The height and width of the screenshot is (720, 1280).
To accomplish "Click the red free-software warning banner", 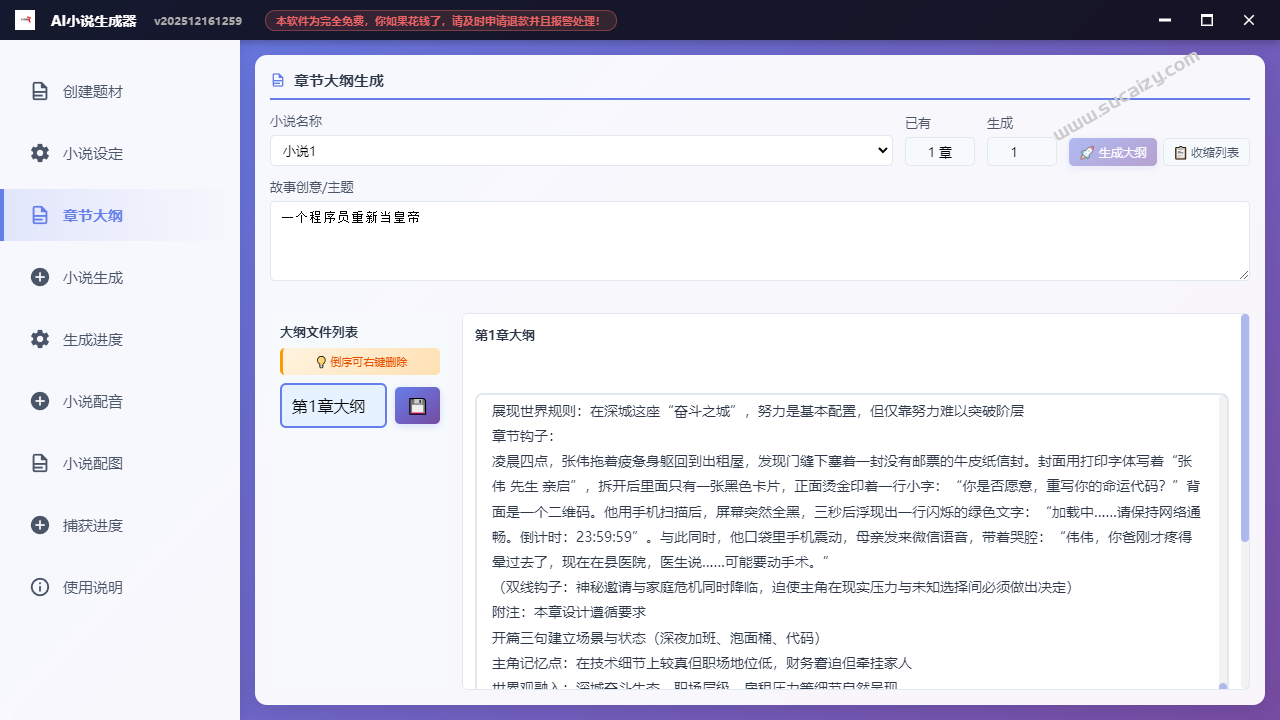I will pos(440,19).
